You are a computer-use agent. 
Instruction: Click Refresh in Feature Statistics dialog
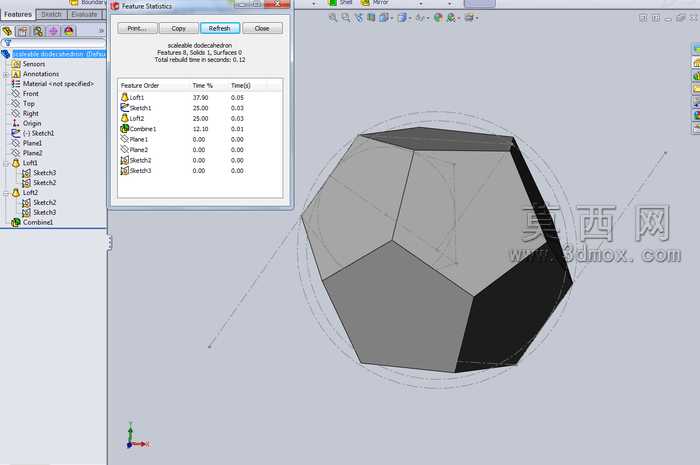(220, 28)
